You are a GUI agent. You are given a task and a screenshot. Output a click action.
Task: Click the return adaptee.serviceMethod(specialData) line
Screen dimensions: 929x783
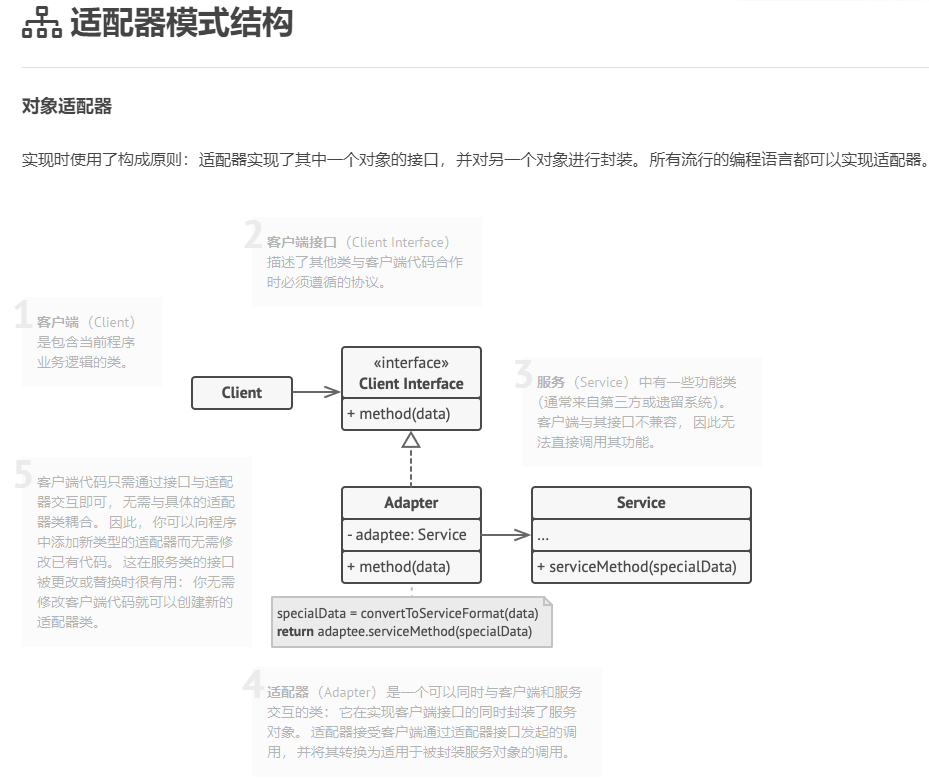click(x=404, y=631)
